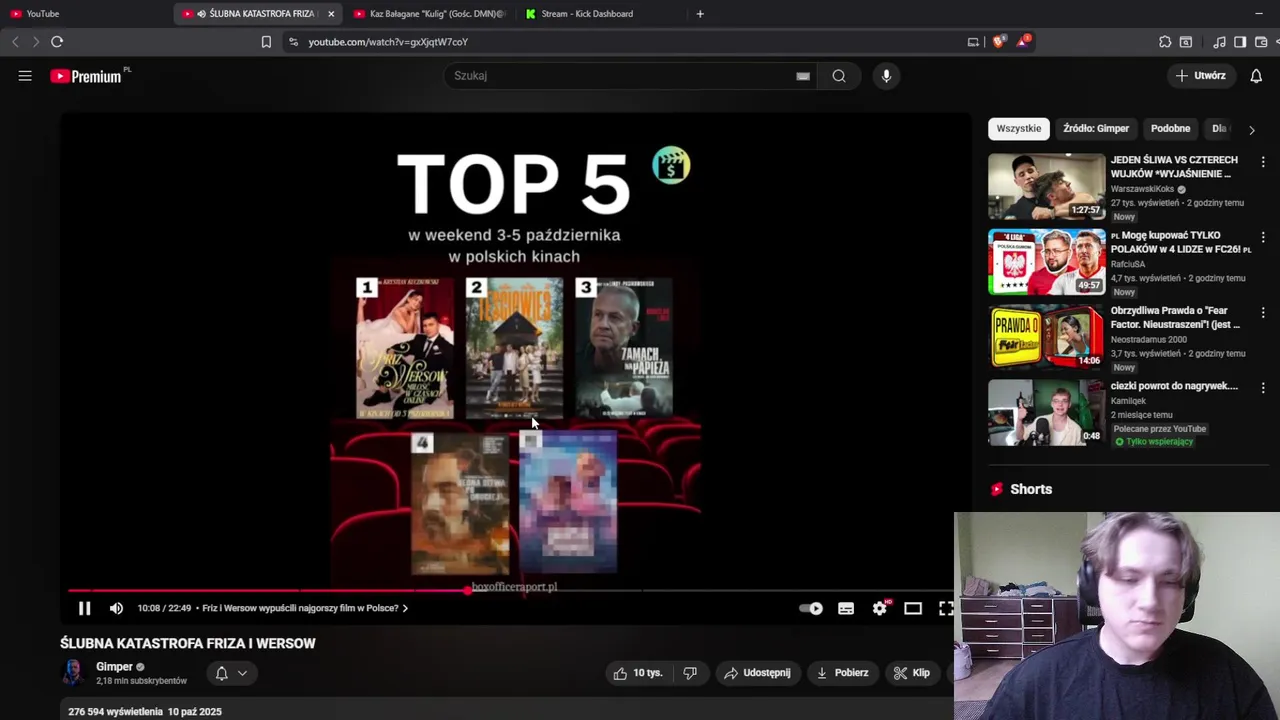Image resolution: width=1280 pixels, height=720 pixels.
Task: Open a new browser tab
Action: [700, 14]
